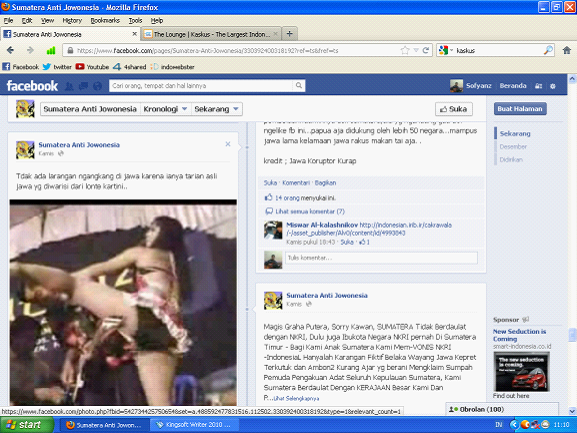The height and width of the screenshot is (433, 577).
Task: Open Firefox home page icon
Action: 567,50
